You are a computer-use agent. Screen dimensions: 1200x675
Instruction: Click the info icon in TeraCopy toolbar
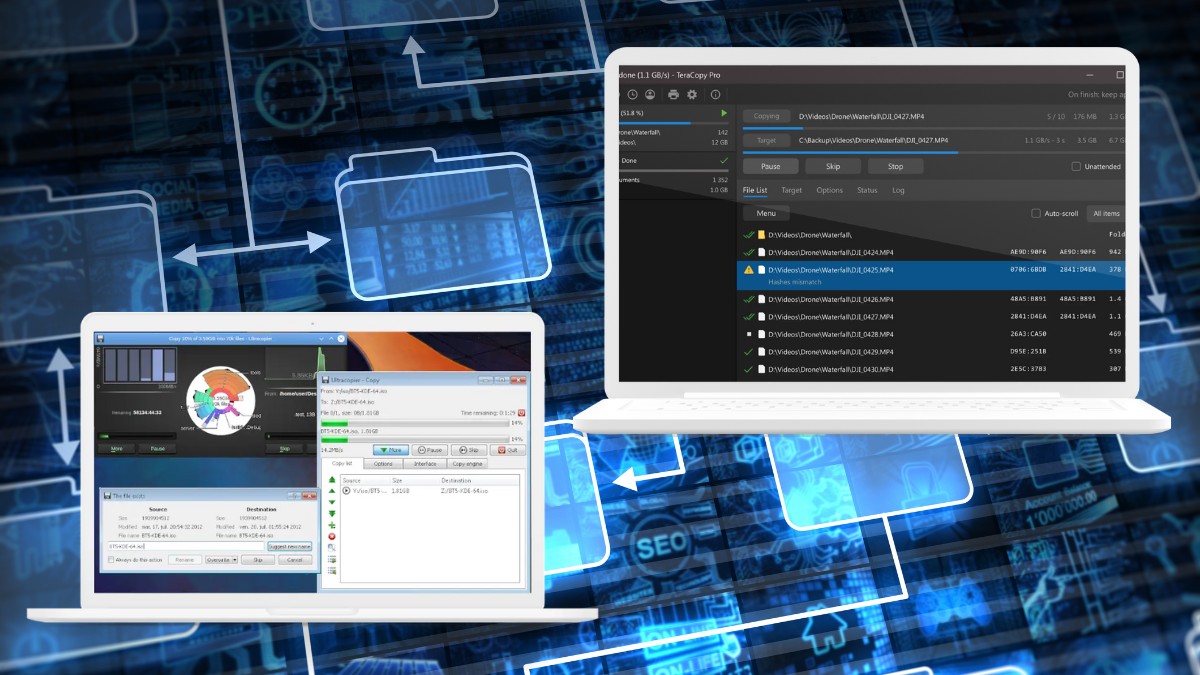click(x=715, y=94)
